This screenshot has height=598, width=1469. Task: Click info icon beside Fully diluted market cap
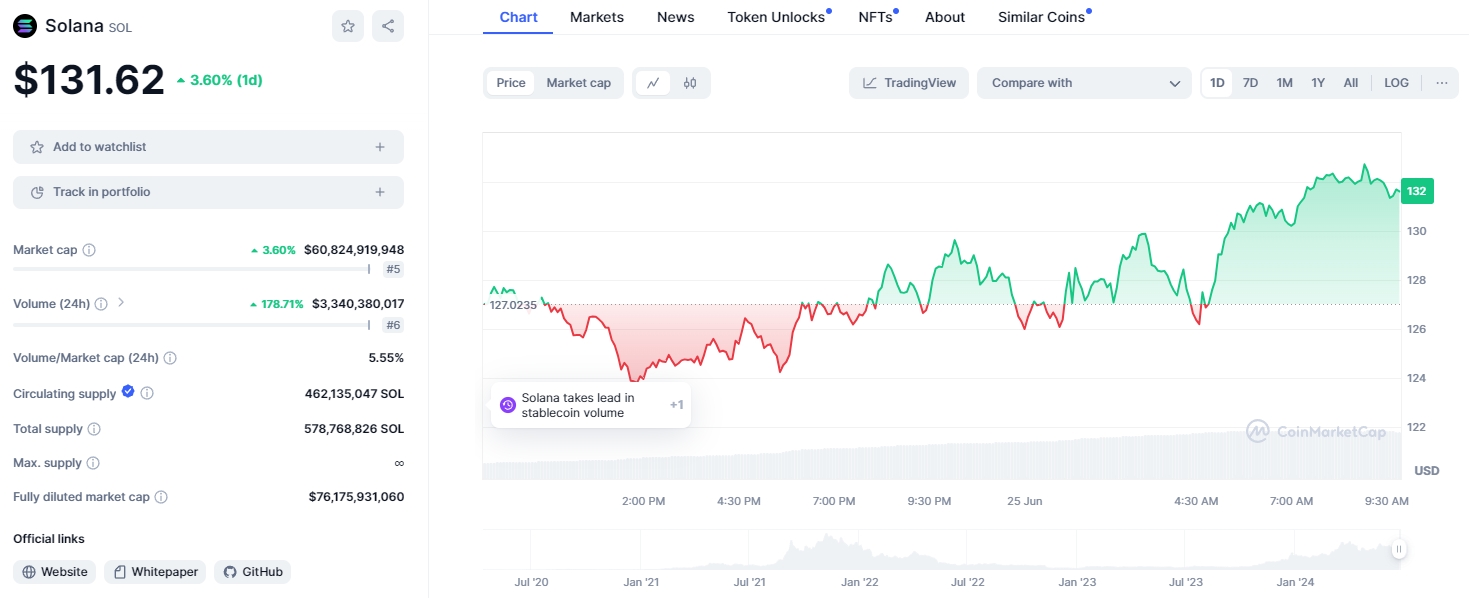click(x=161, y=497)
